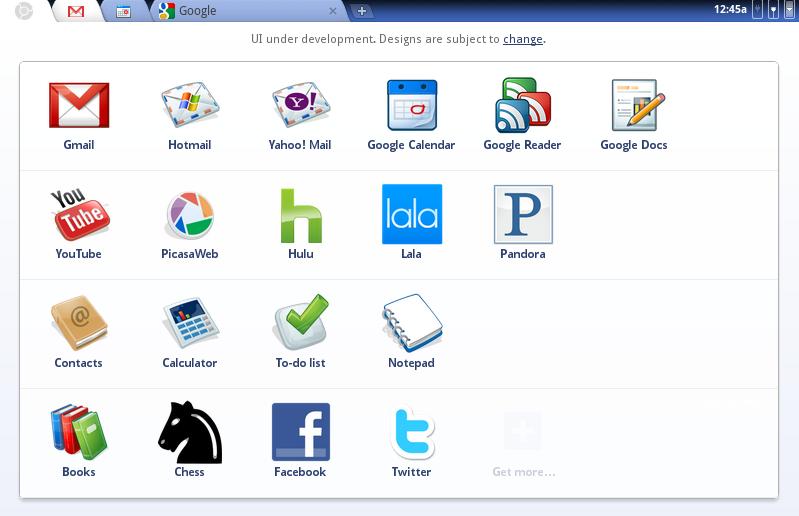This screenshot has height=516, width=799.
Task: Launch the Hulu app icon
Action: pyautogui.click(x=301, y=215)
